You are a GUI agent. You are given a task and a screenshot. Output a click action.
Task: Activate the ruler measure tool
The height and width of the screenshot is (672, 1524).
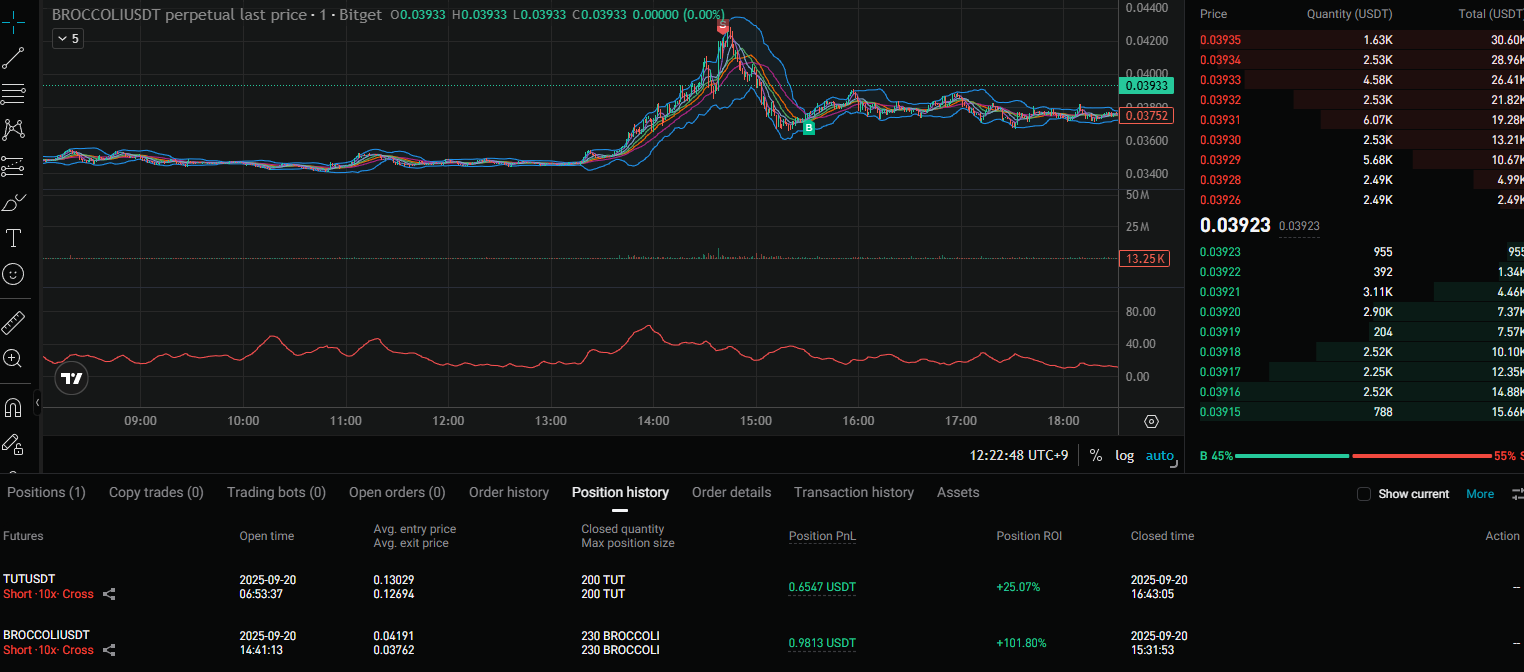(14, 323)
